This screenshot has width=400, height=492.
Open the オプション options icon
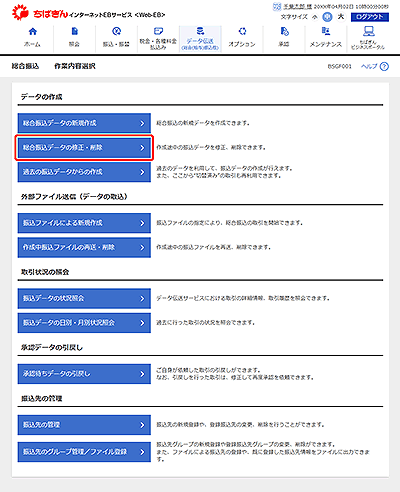coord(242,32)
